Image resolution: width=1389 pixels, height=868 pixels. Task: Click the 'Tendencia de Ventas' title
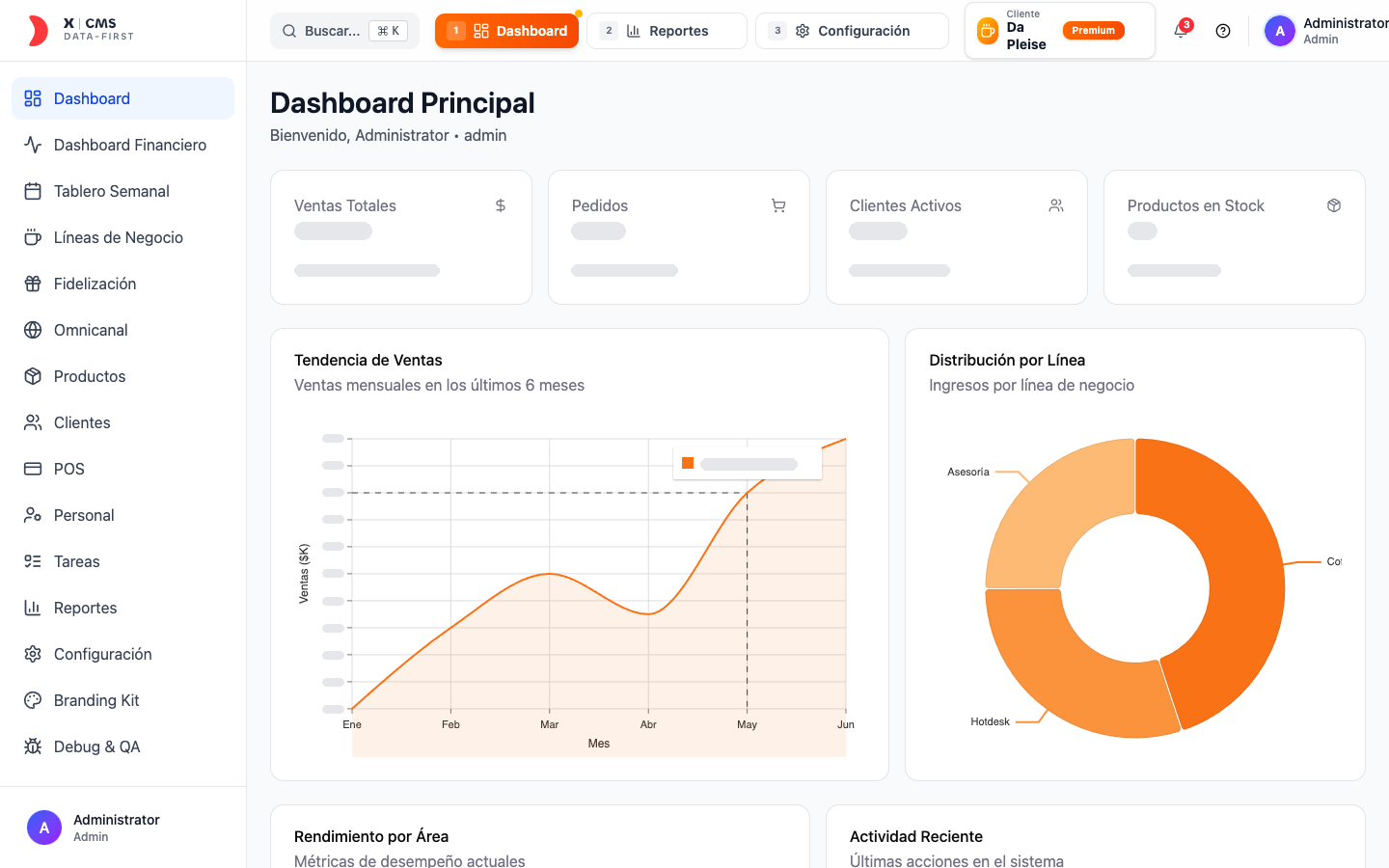[x=368, y=360]
